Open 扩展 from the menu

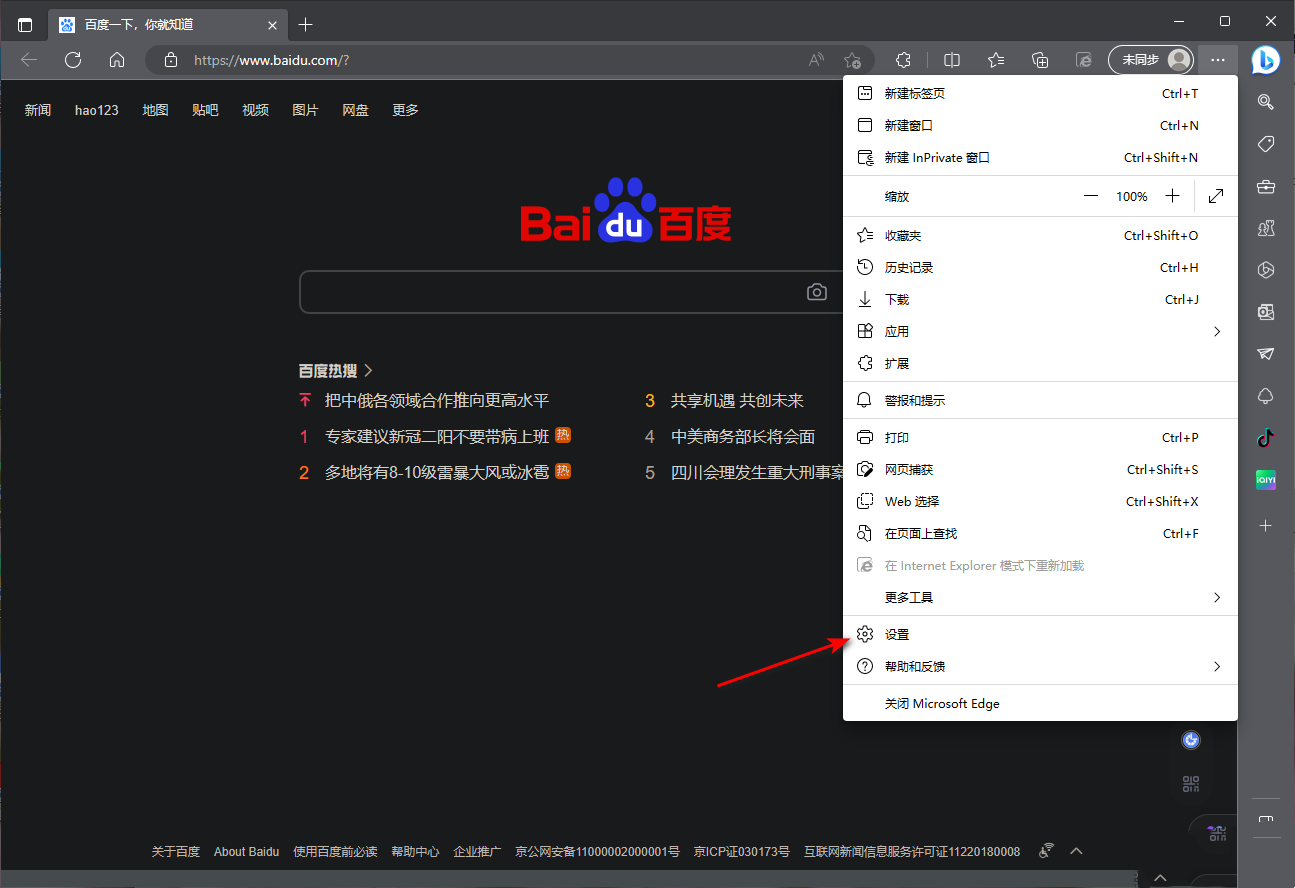pyautogui.click(x=1040, y=363)
